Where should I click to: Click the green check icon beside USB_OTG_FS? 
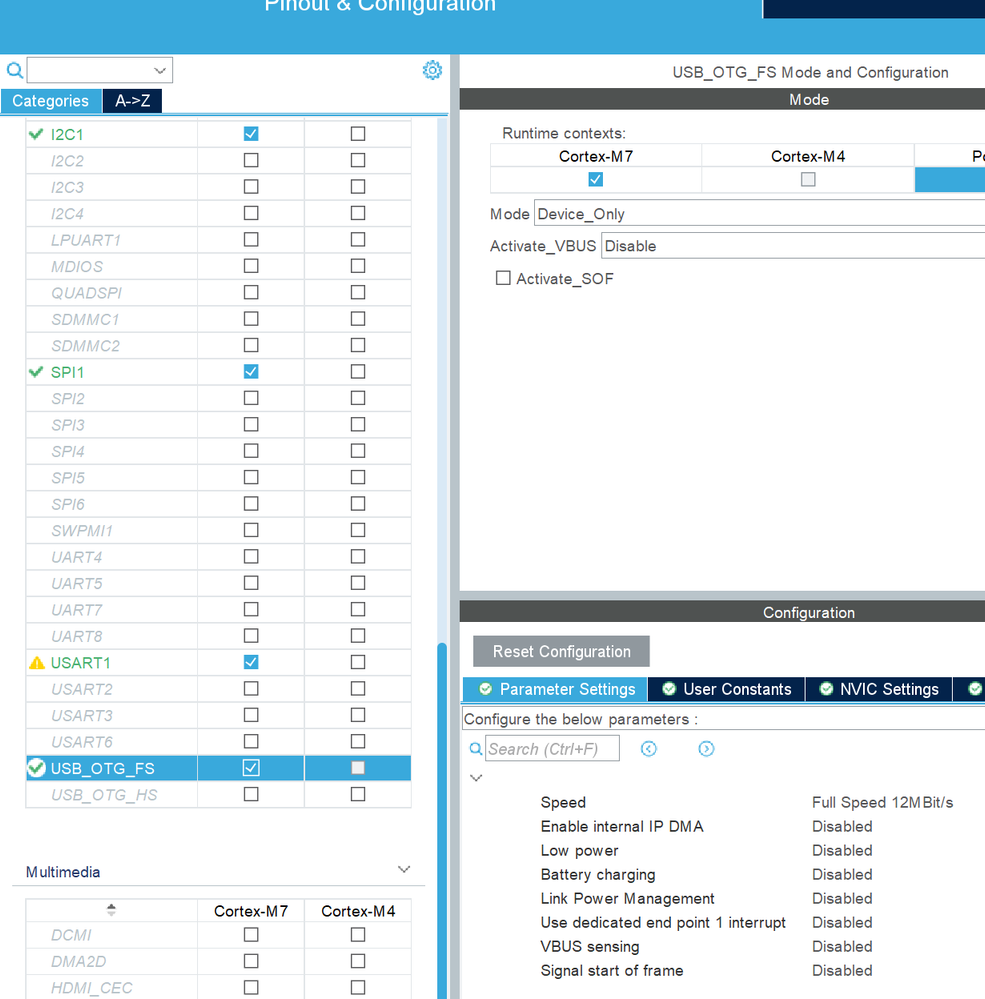click(x=36, y=768)
